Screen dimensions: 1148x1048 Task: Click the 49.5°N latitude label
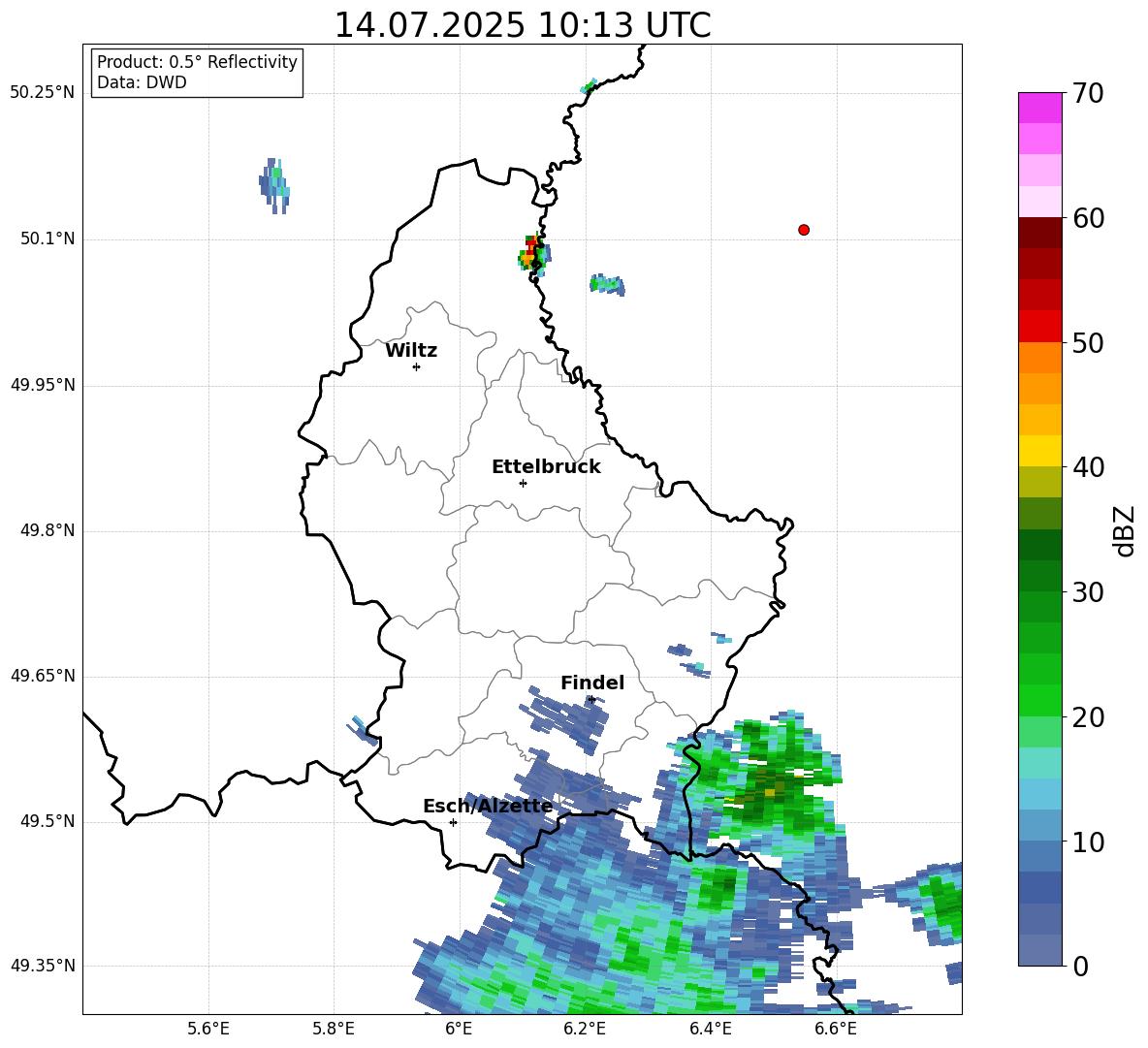coord(48,821)
